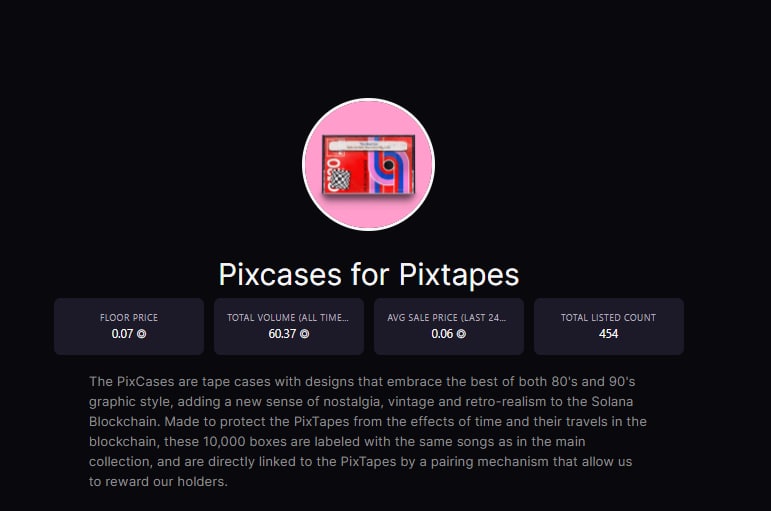Viewport: 771px width, 511px height.
Task: Click the FLOOR PRICE label text
Action: click(x=129, y=318)
